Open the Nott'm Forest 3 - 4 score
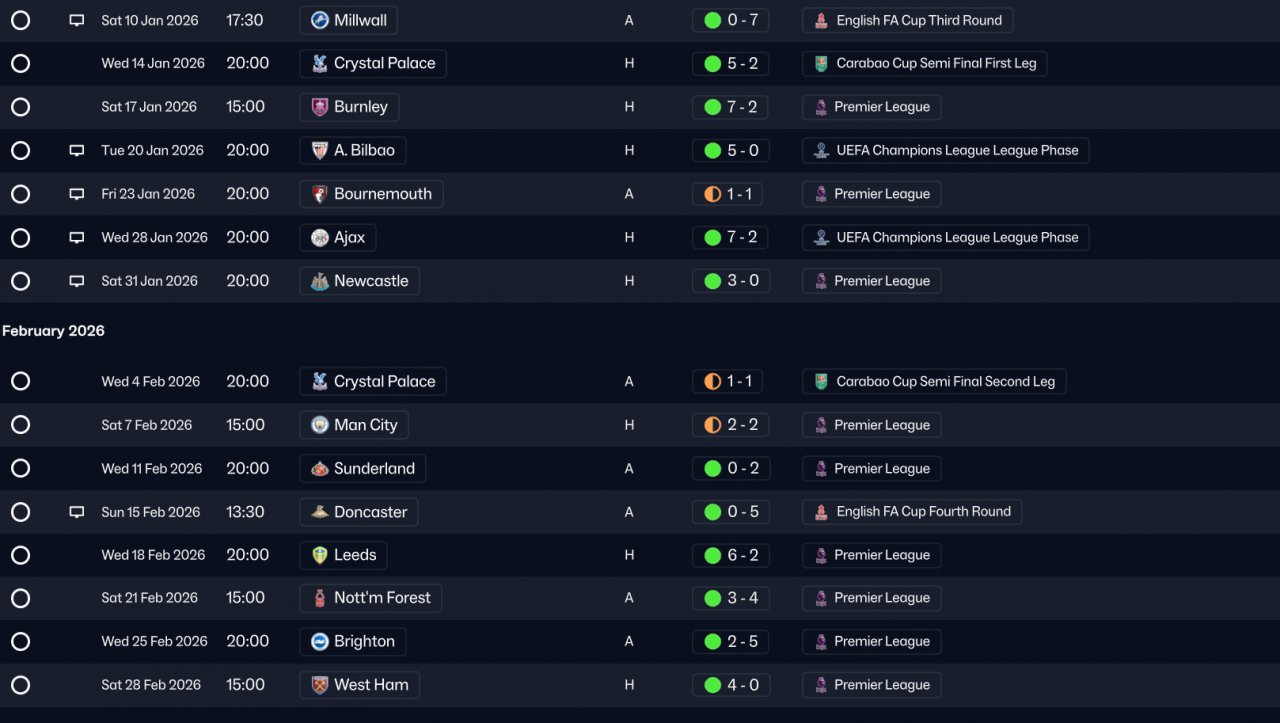This screenshot has height=723, width=1280. 730,598
